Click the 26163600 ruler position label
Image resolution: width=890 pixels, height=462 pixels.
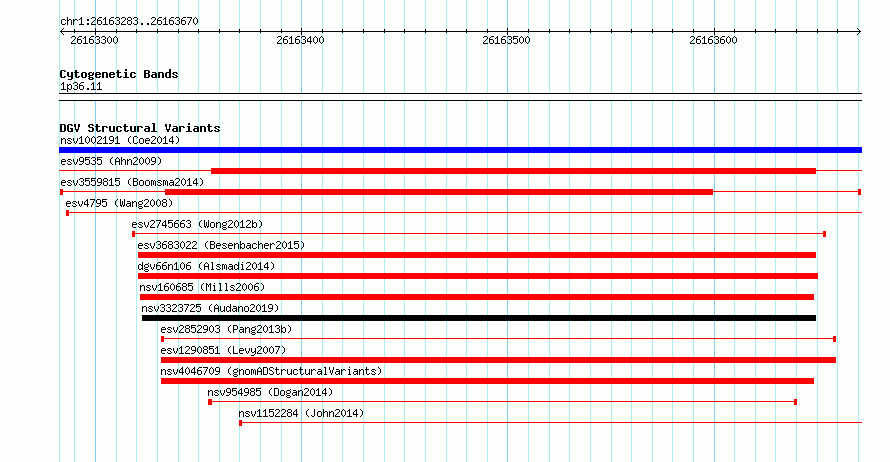pos(713,40)
